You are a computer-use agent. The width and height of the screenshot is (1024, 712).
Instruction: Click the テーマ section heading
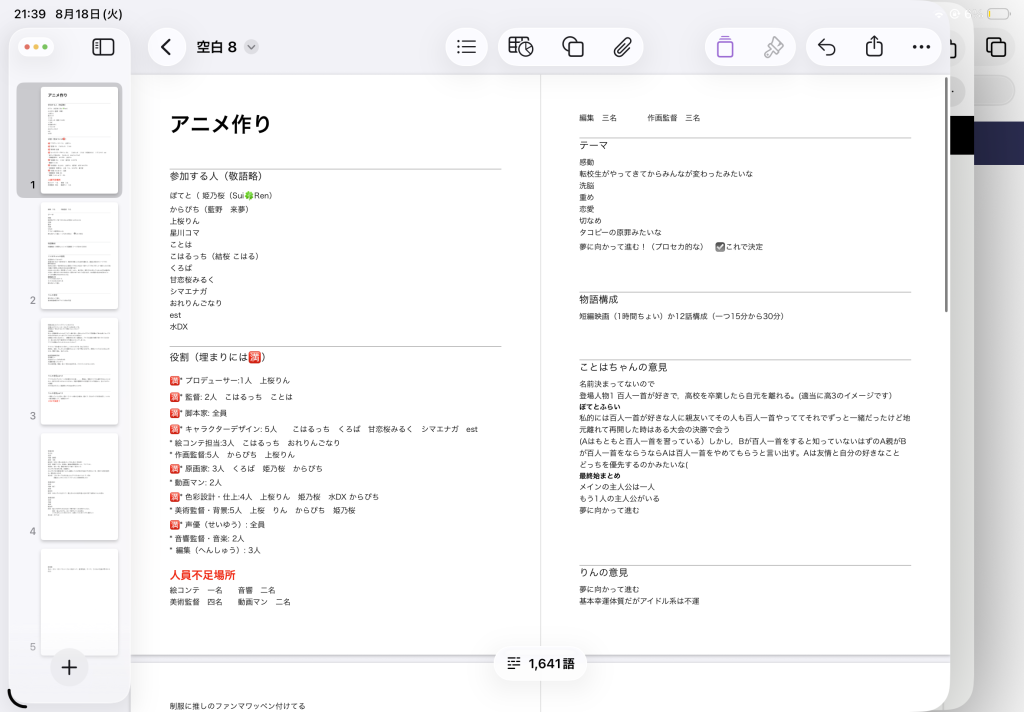pos(594,145)
